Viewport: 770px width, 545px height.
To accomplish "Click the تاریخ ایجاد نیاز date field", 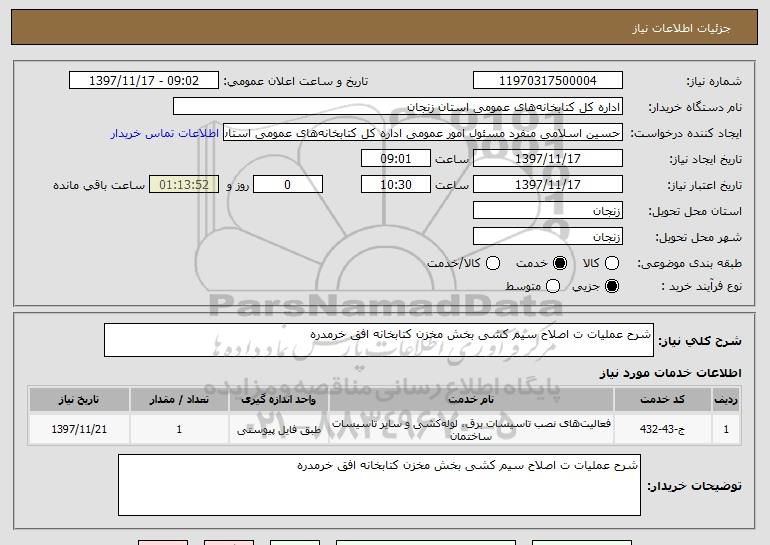I will pyautogui.click(x=546, y=159).
